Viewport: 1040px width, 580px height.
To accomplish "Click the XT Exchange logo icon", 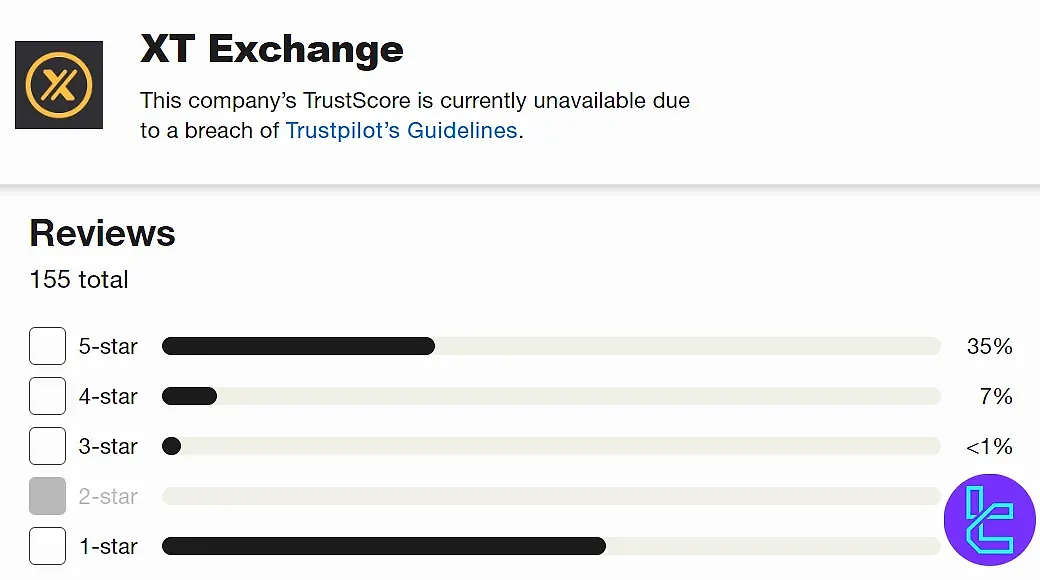I will click(59, 85).
